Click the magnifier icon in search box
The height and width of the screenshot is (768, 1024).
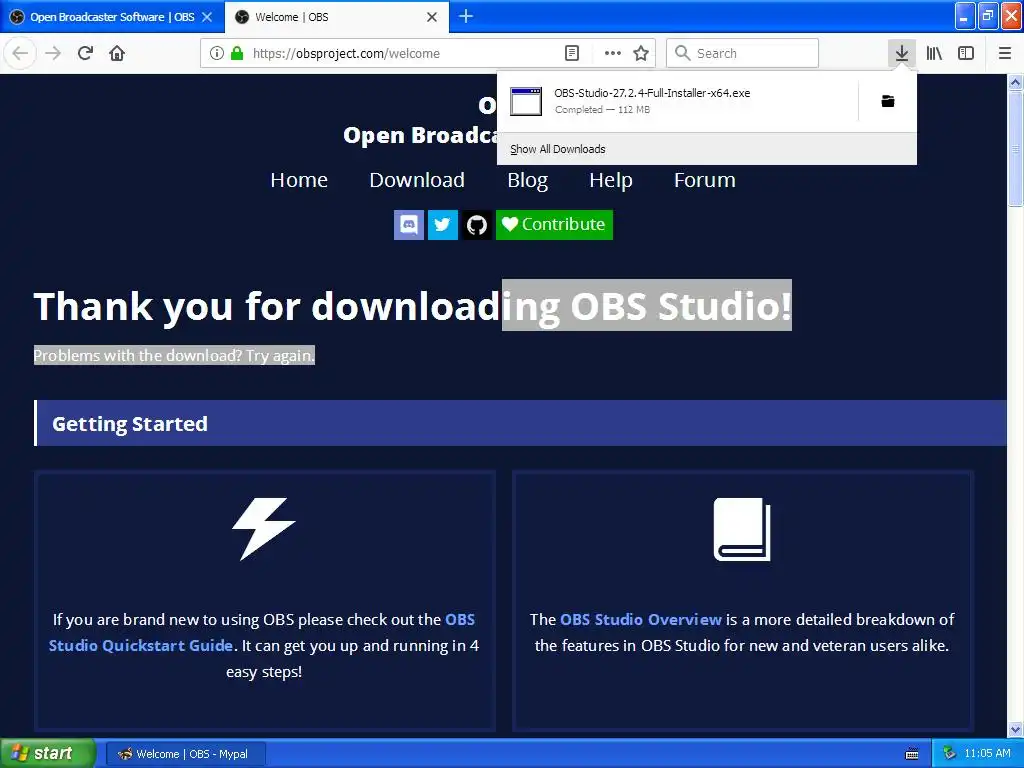pyautogui.click(x=682, y=53)
